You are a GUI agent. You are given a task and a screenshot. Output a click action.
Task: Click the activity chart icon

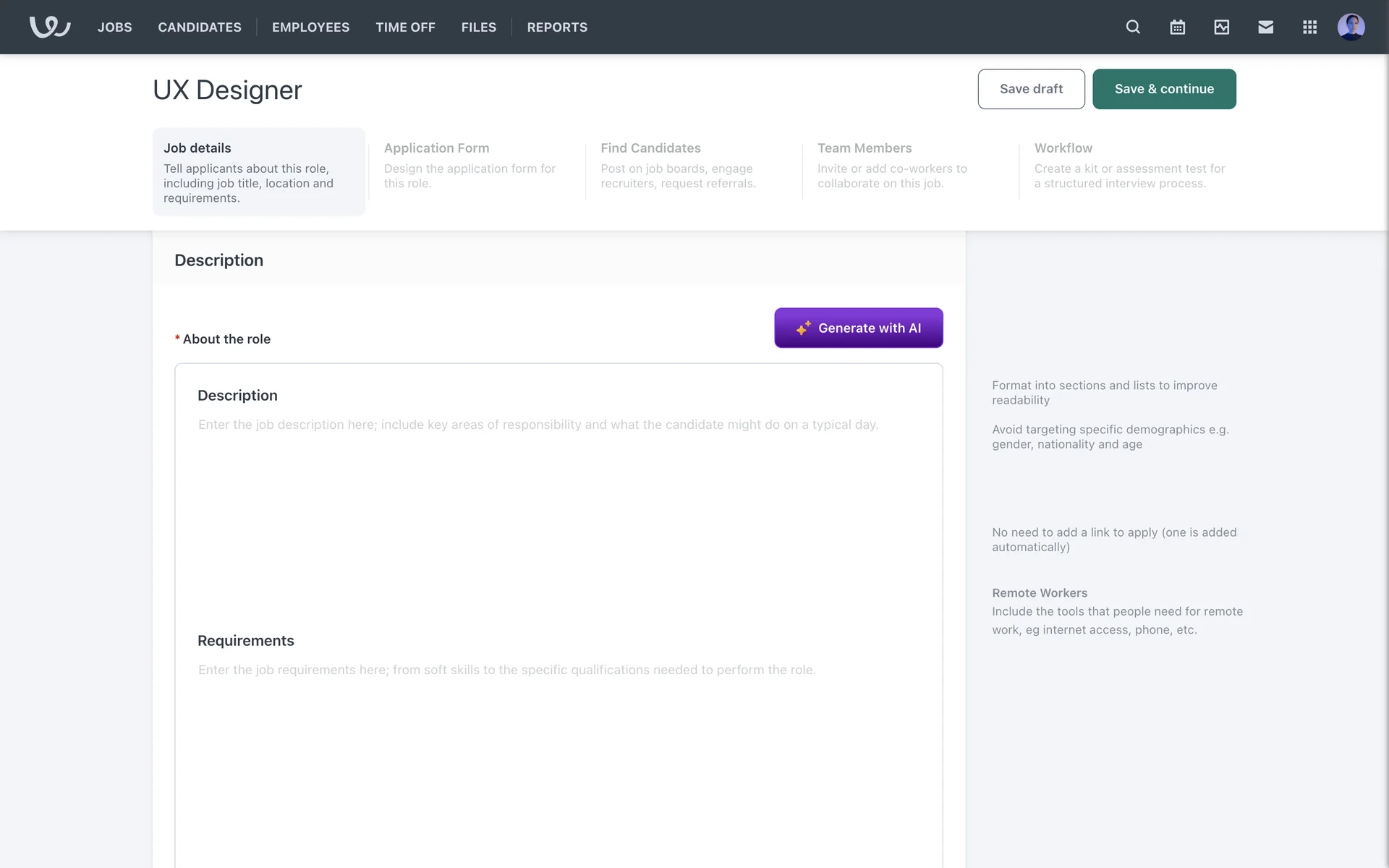tap(1221, 27)
